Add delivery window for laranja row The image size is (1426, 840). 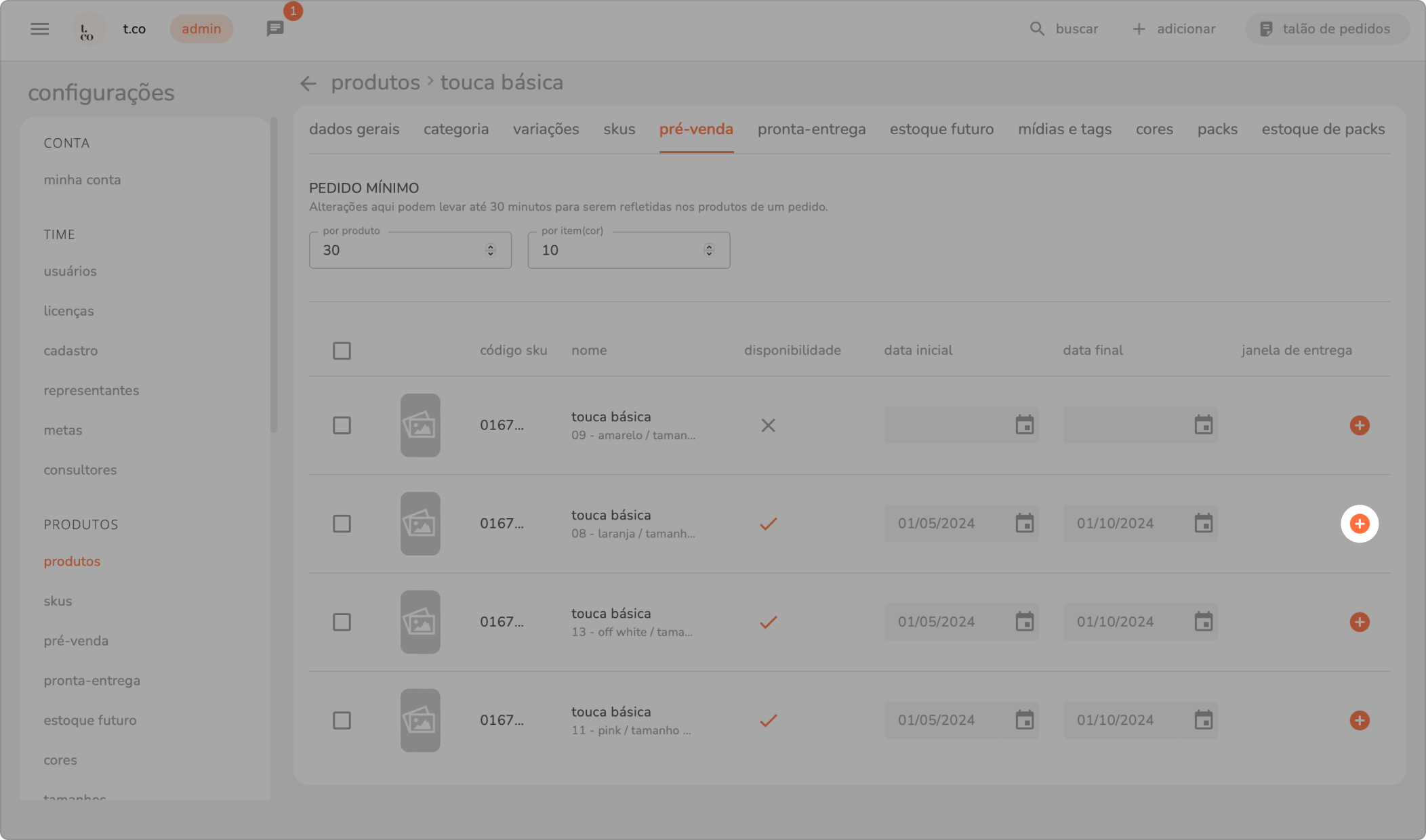coord(1359,524)
